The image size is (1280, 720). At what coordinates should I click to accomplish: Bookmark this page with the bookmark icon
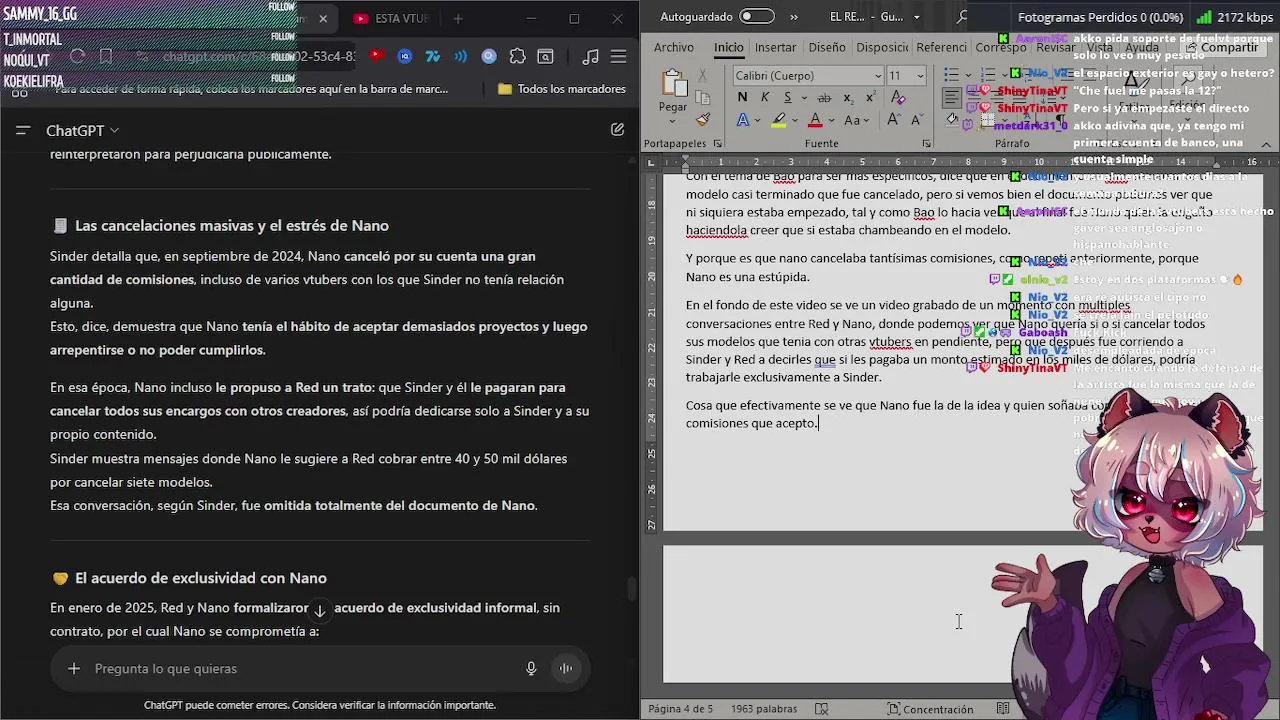click(106, 57)
